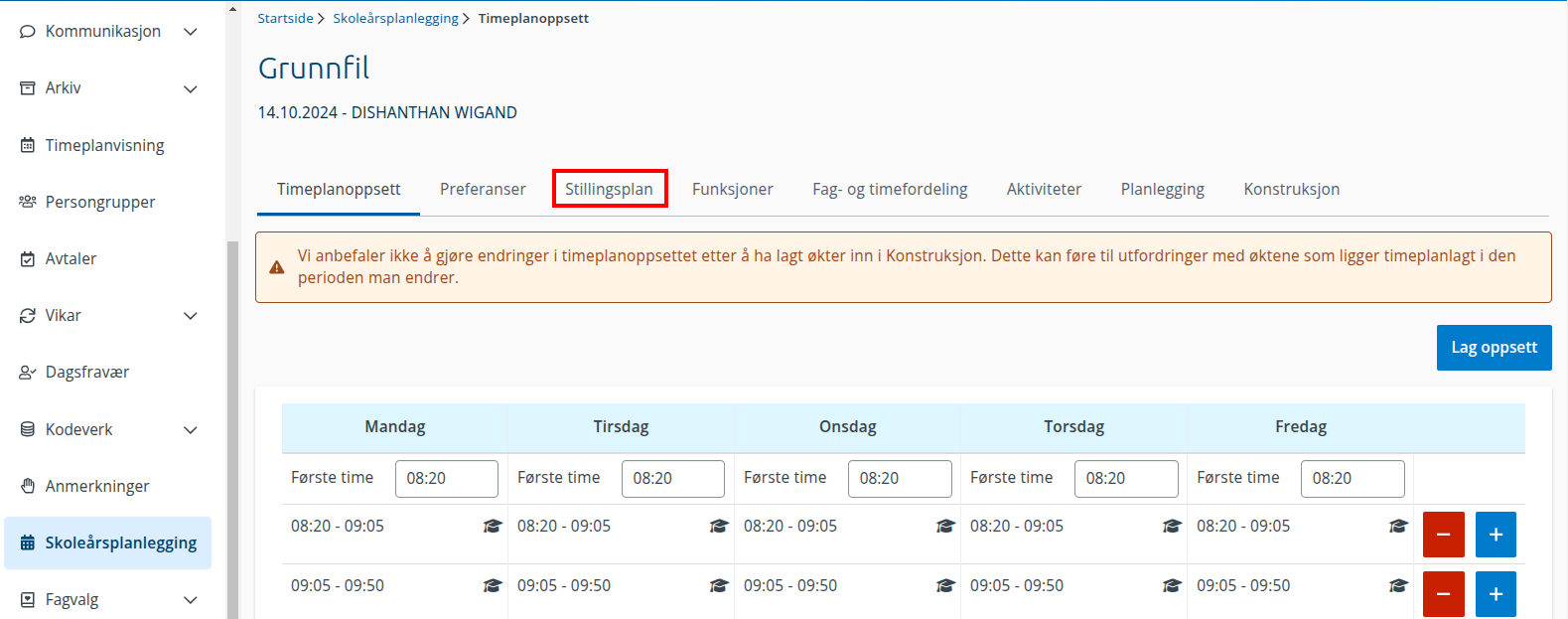Open the Funksjoner tab
Screen dimensions: 1568x619
pos(733,189)
